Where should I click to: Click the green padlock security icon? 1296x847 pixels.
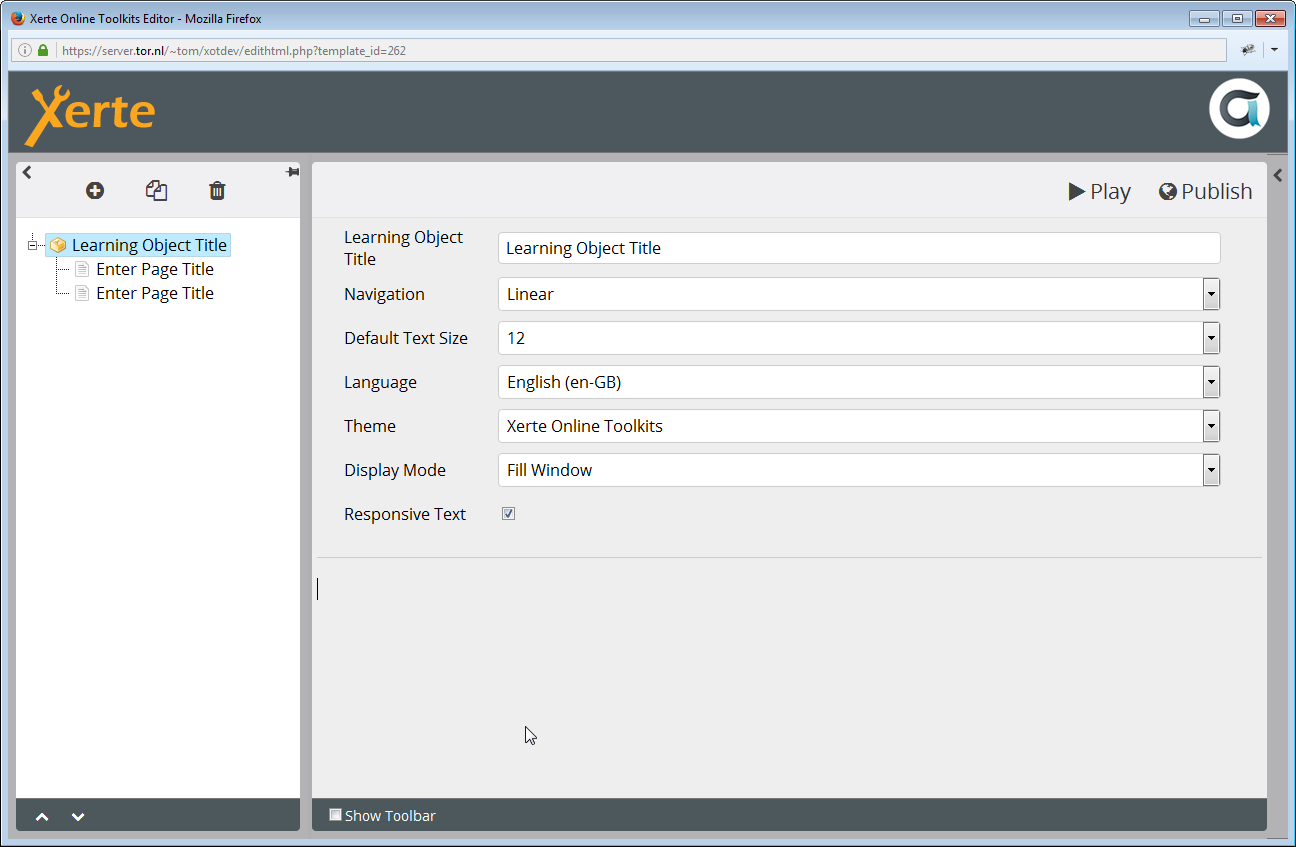pos(43,50)
